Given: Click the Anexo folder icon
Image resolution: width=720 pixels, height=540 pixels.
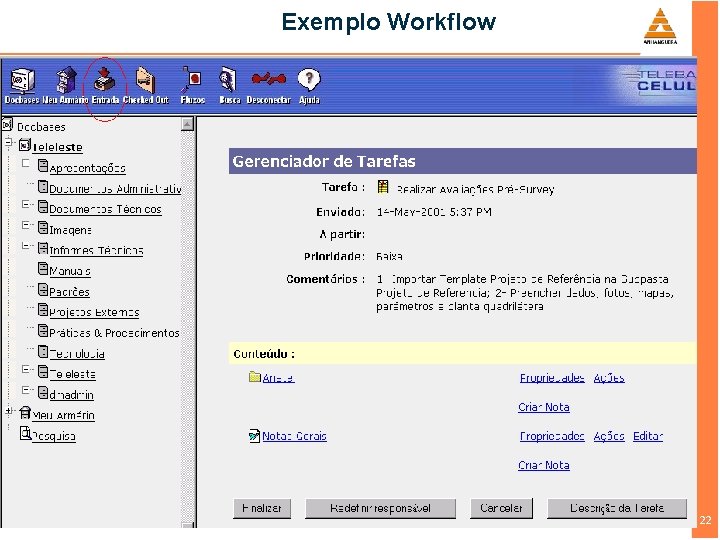Looking at the screenshot, I should pyautogui.click(x=254, y=377).
